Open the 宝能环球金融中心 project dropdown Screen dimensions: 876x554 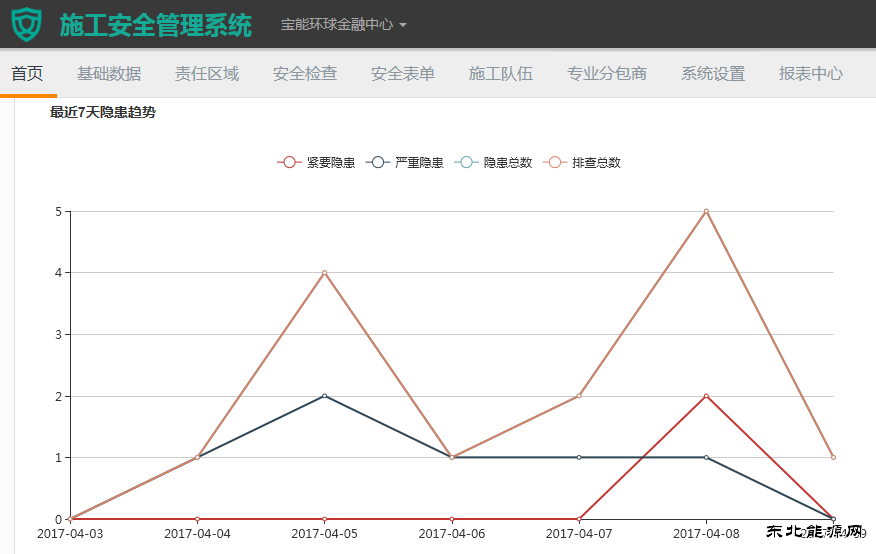(343, 25)
